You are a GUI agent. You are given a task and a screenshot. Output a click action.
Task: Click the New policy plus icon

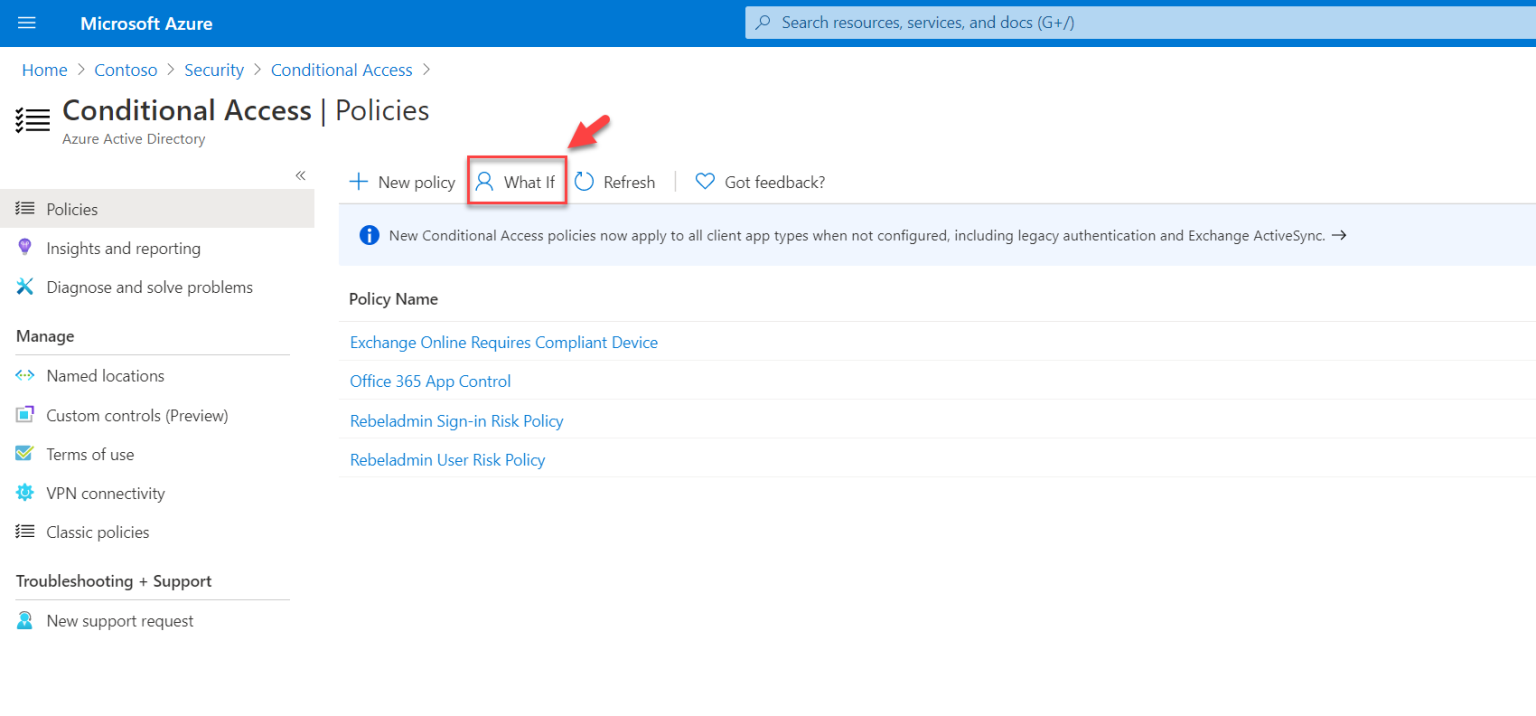[358, 182]
